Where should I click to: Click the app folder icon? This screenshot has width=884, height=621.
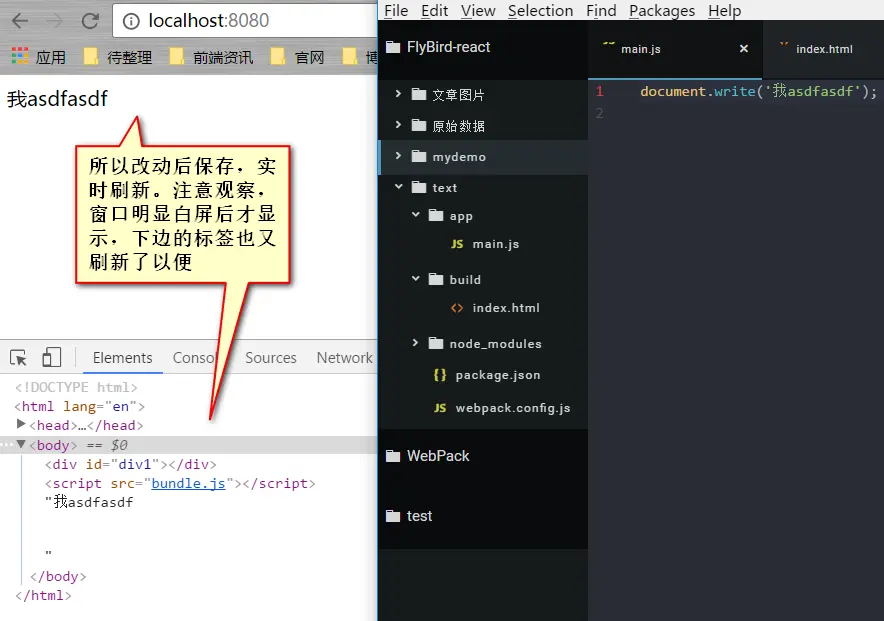pyautogui.click(x=436, y=215)
